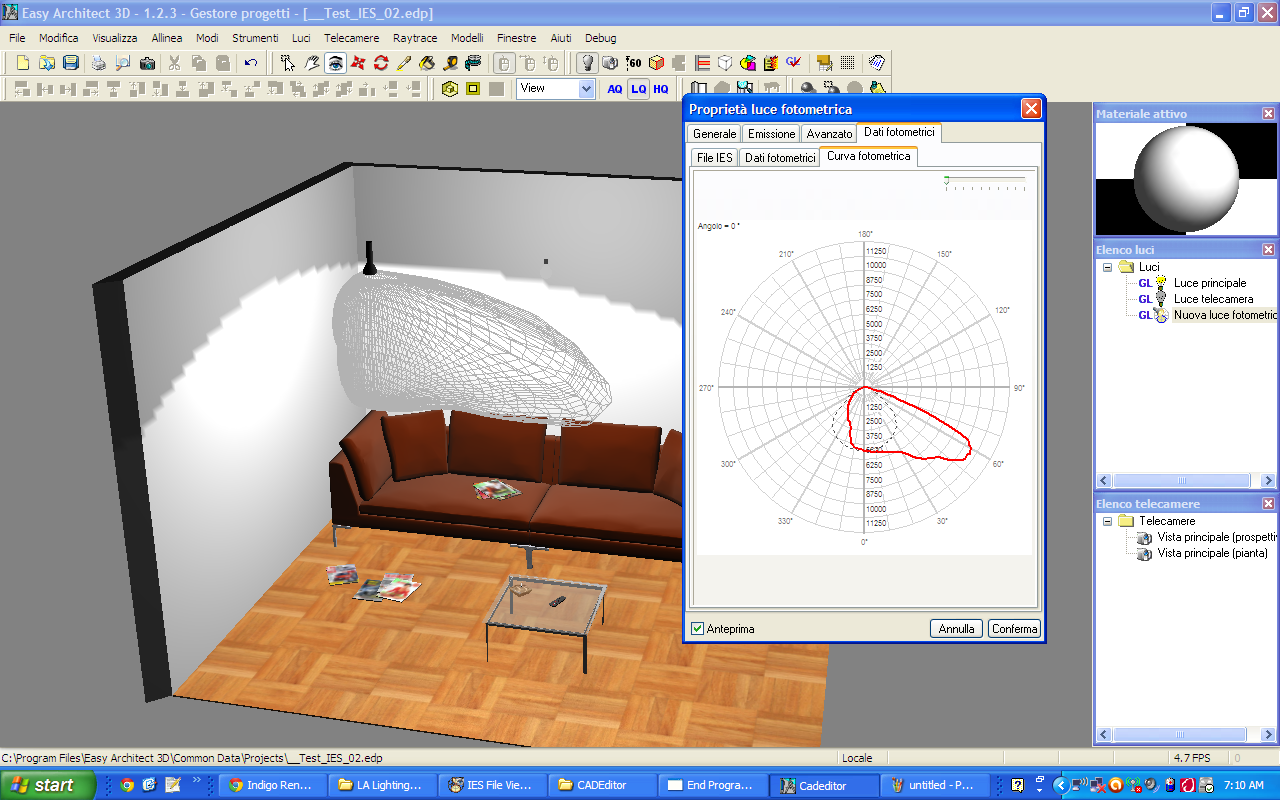Toggle the LQ quality button

[638, 89]
